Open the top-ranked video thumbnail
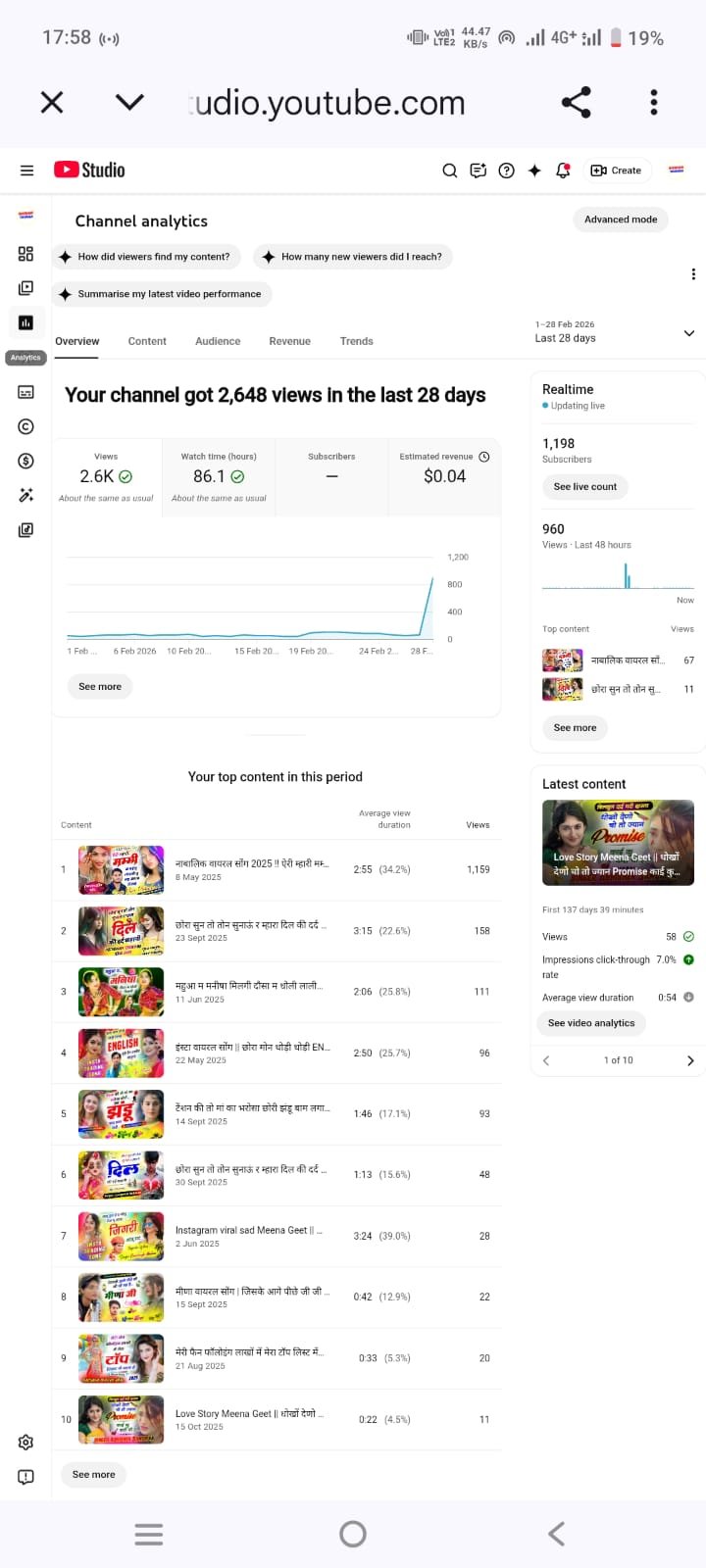The image size is (706, 1568). (122, 870)
